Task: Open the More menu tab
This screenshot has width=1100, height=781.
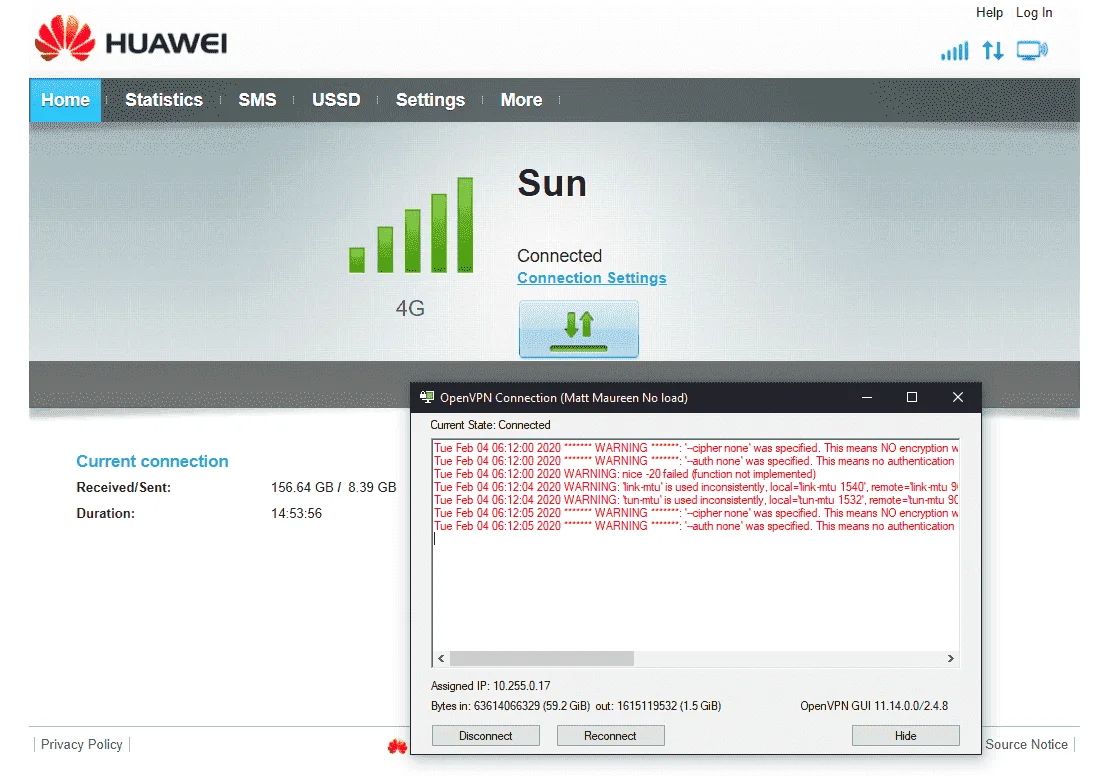Action: (x=521, y=100)
